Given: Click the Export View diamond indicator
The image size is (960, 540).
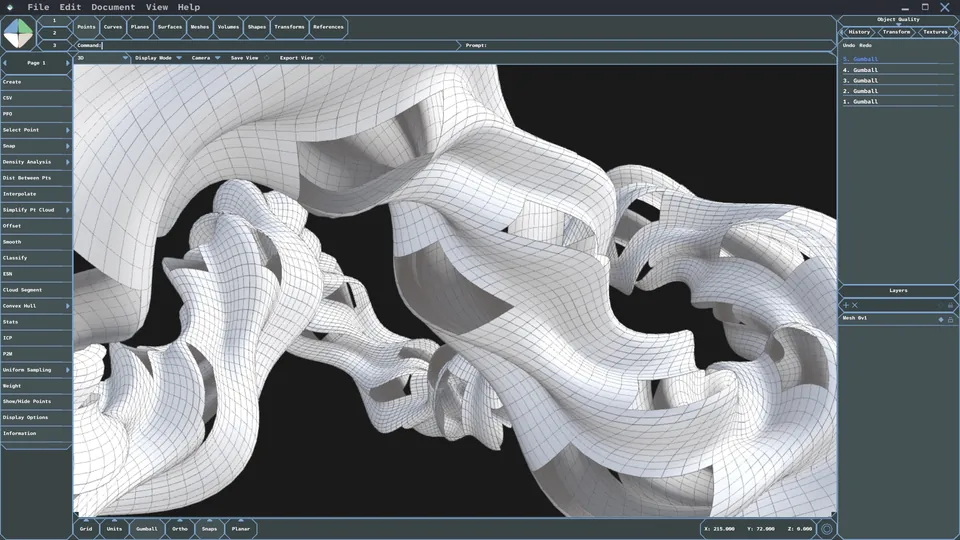Looking at the screenshot, I should pos(321,58).
